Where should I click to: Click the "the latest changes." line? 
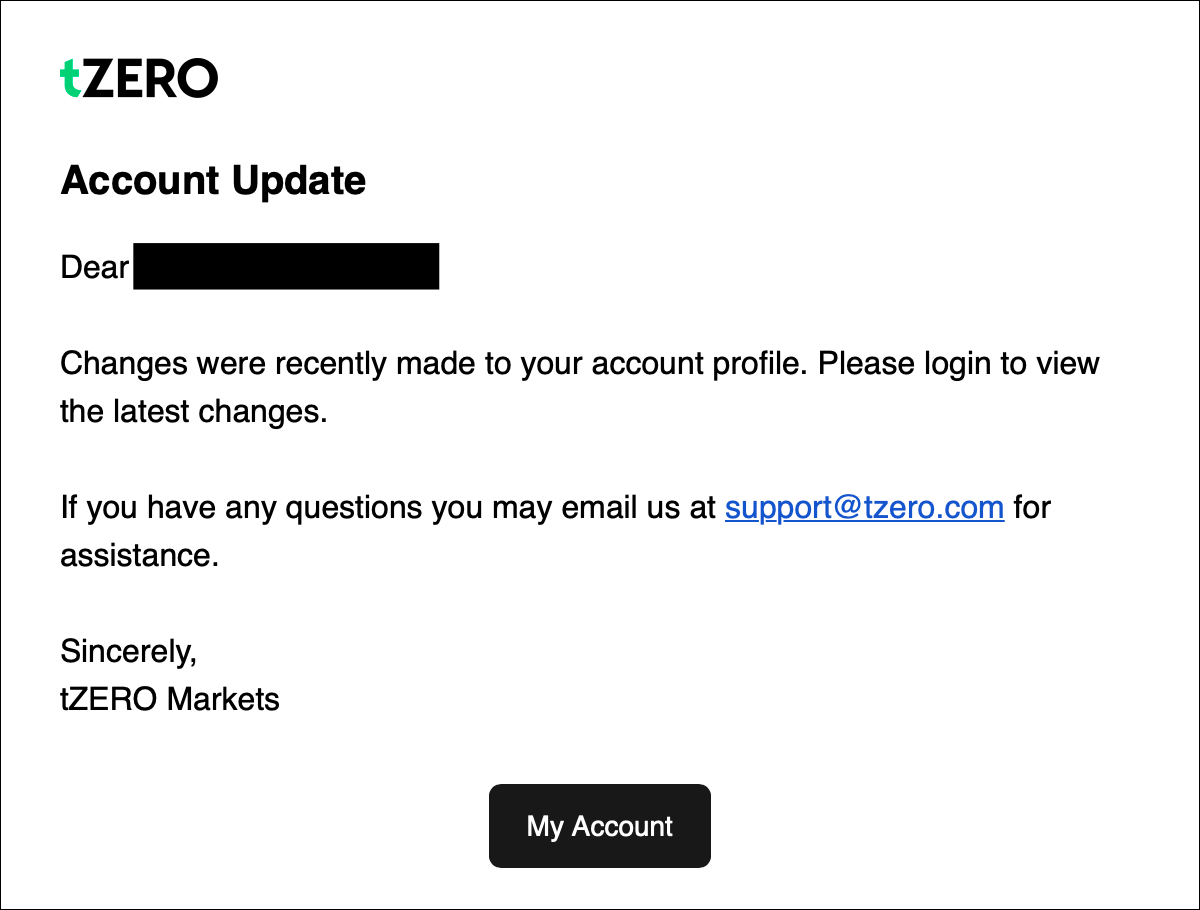coord(194,411)
